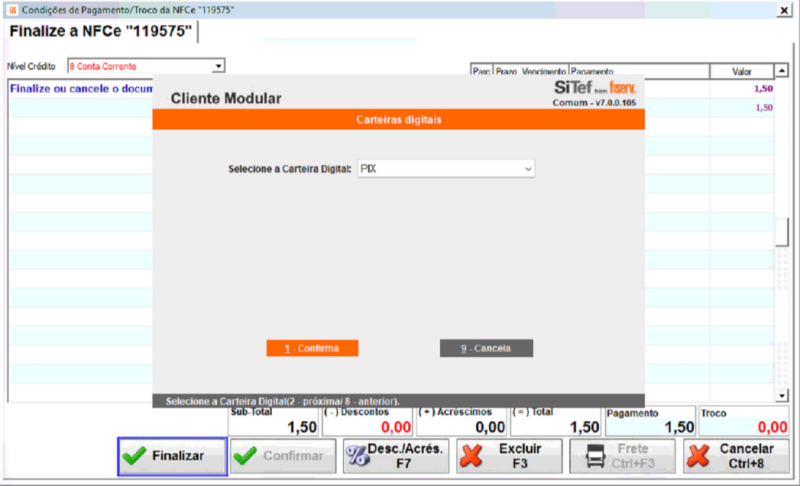Image resolution: width=800 pixels, height=486 pixels.
Task: Click the Acréscimos value 0,00
Action: [x=490, y=427]
